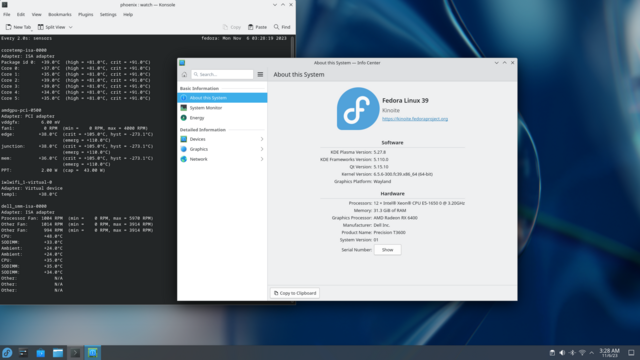Click the Devices sidebar icon
640x360 pixels.
click(x=184, y=139)
